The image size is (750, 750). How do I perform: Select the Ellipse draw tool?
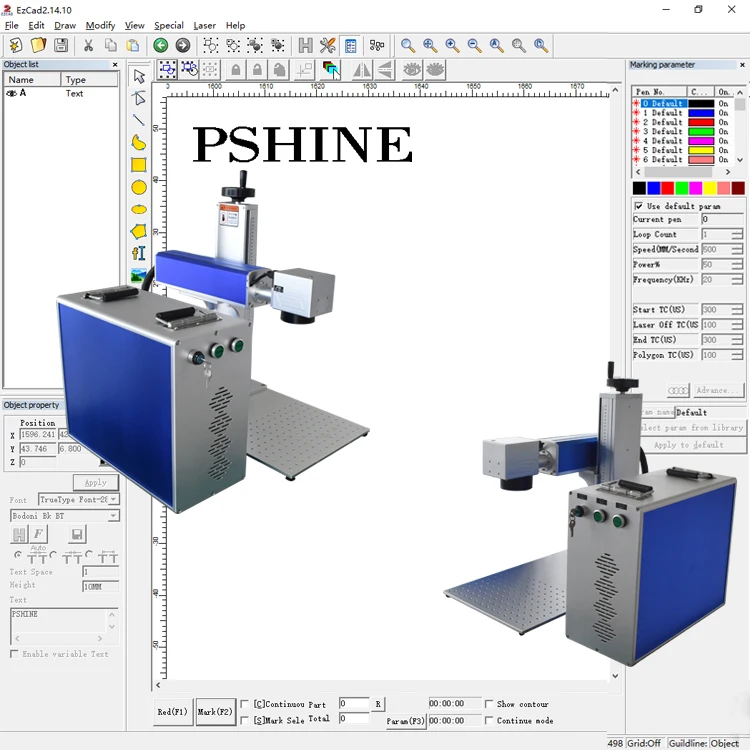tap(139, 209)
